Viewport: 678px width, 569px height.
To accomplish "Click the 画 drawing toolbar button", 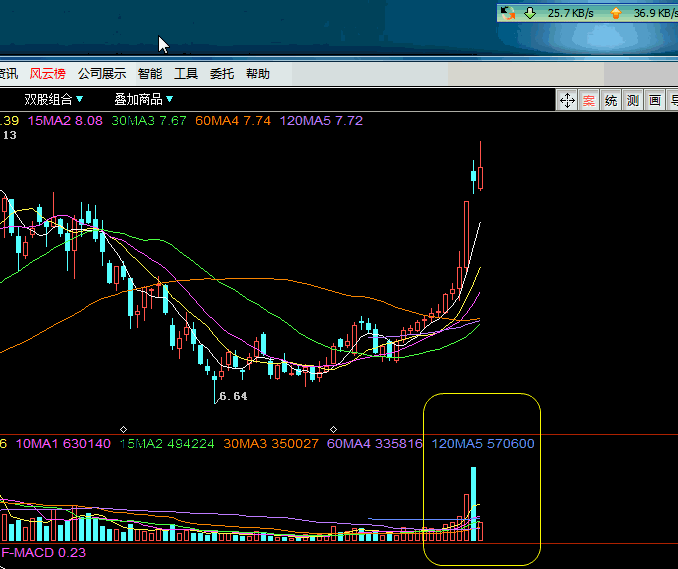I will tap(655, 101).
